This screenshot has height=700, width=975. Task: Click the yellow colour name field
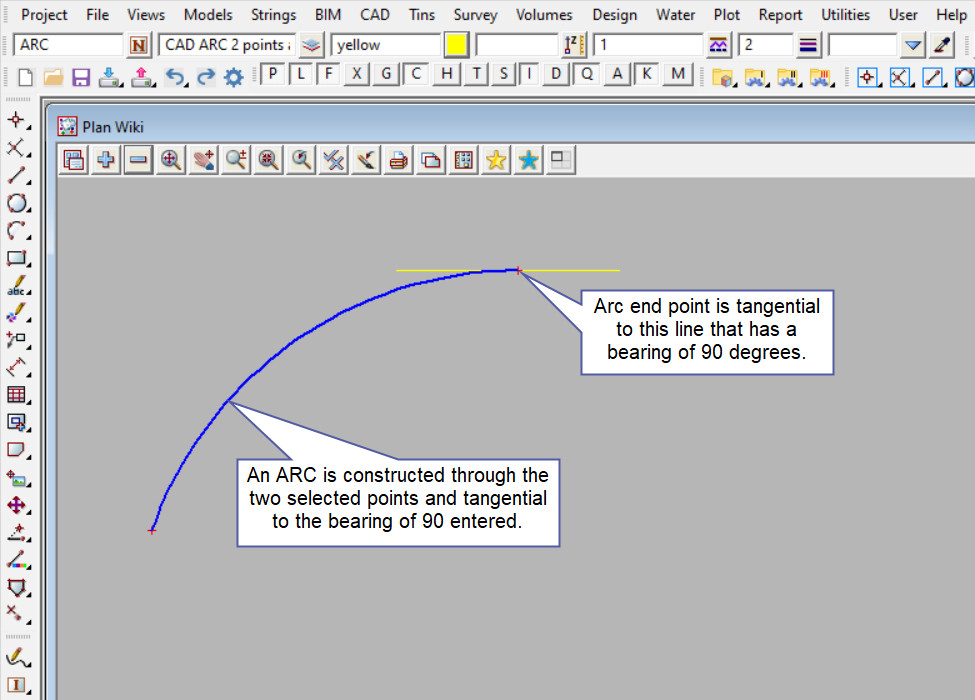pyautogui.click(x=386, y=45)
